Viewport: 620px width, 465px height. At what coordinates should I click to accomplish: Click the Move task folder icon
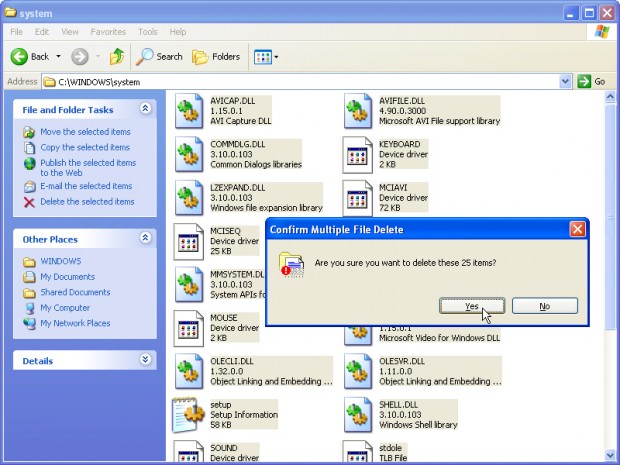click(x=29, y=132)
